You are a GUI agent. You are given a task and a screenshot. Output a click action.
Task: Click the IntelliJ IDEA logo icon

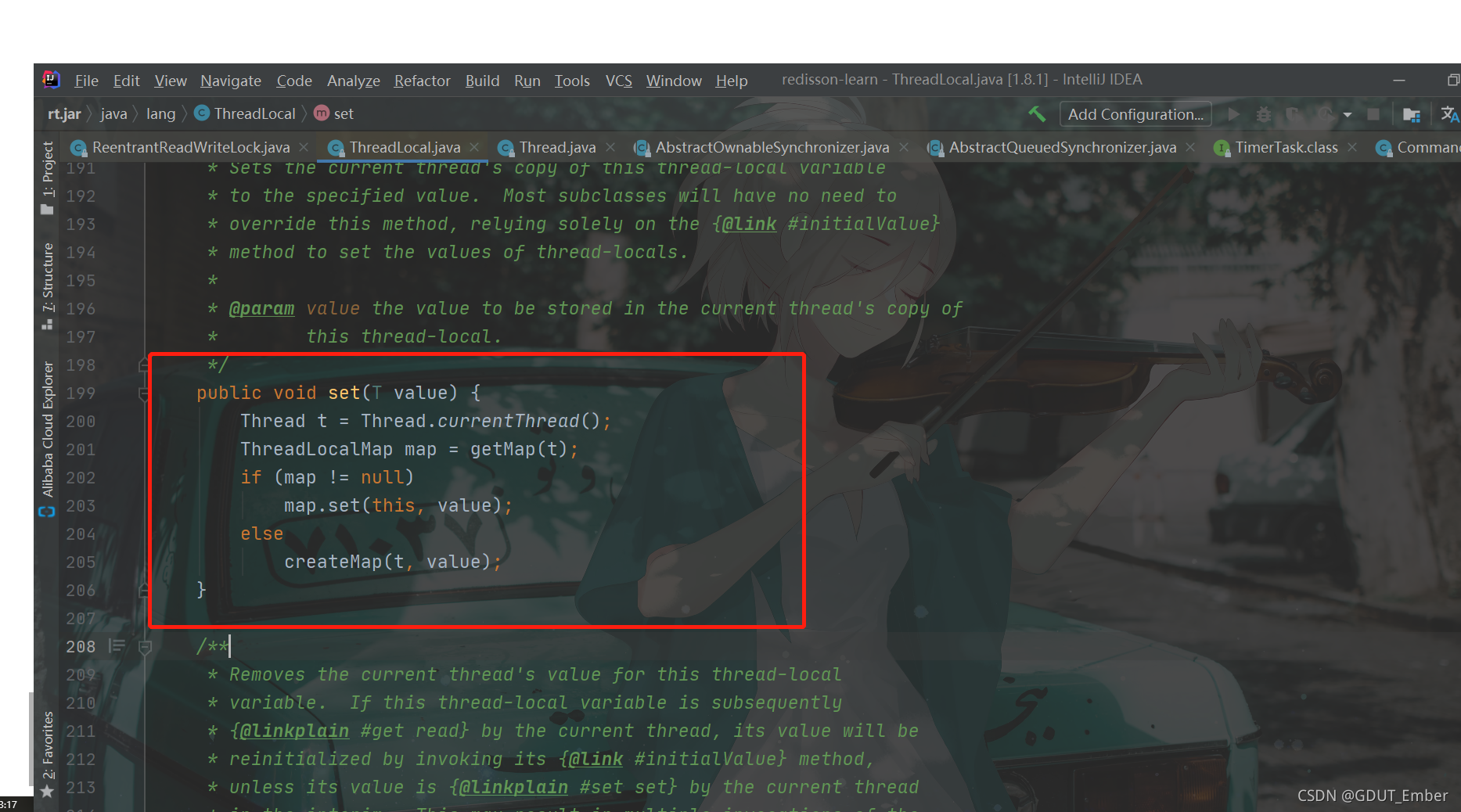(x=51, y=79)
